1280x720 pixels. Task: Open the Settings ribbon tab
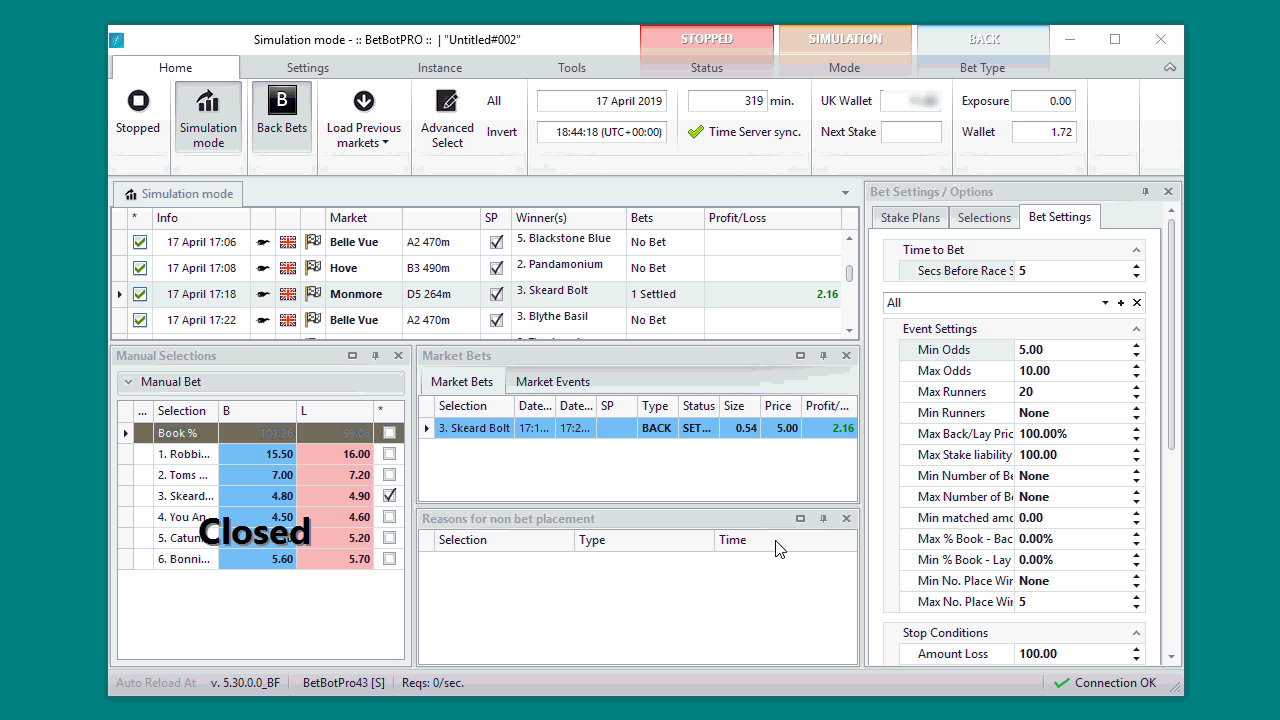[308, 68]
